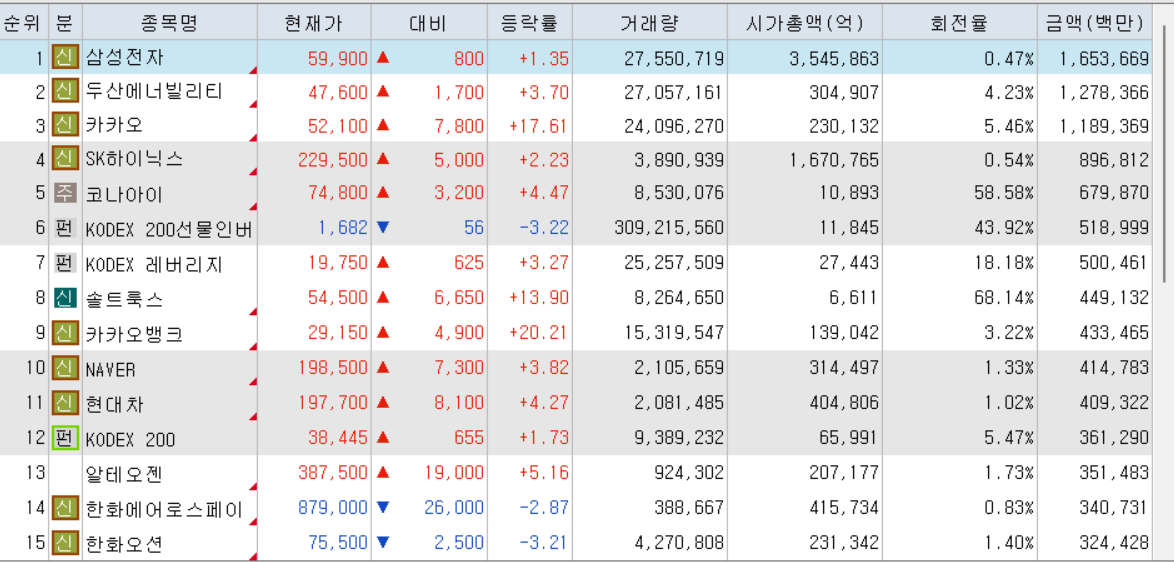Image resolution: width=1174 pixels, height=562 pixels.
Task: Select the 현대차 stock name
Action: pyautogui.click(x=115, y=404)
